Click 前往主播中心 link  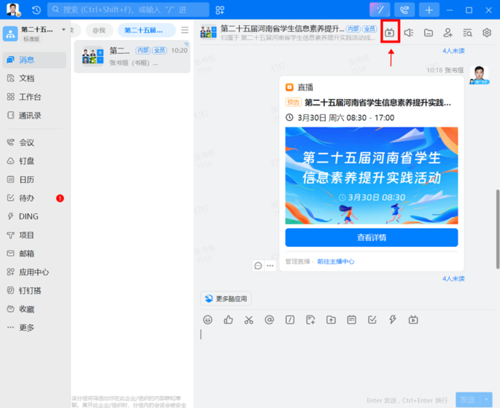[336, 262]
